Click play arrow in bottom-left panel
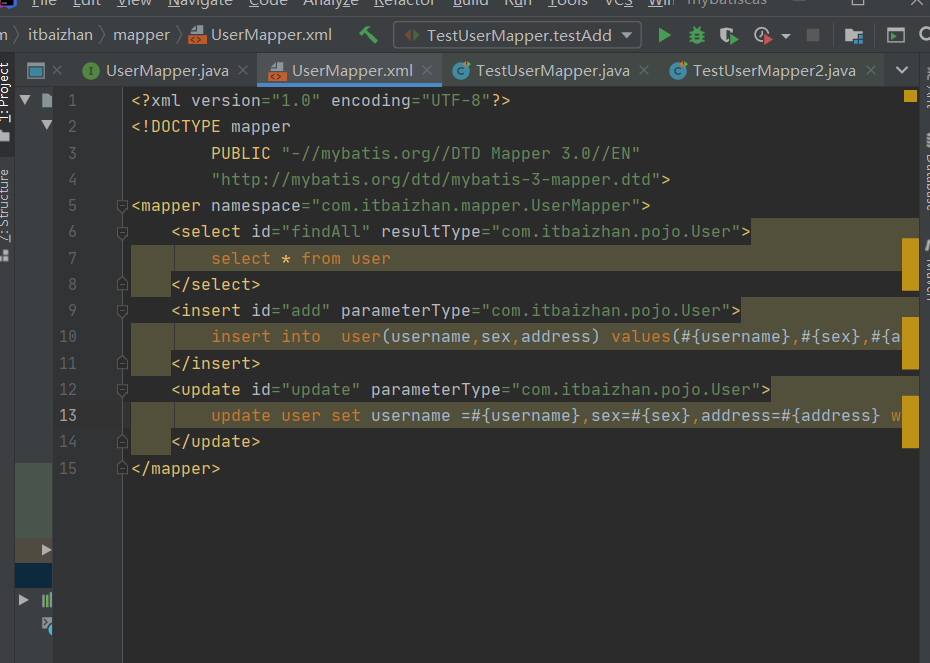 pyautogui.click(x=46, y=550)
